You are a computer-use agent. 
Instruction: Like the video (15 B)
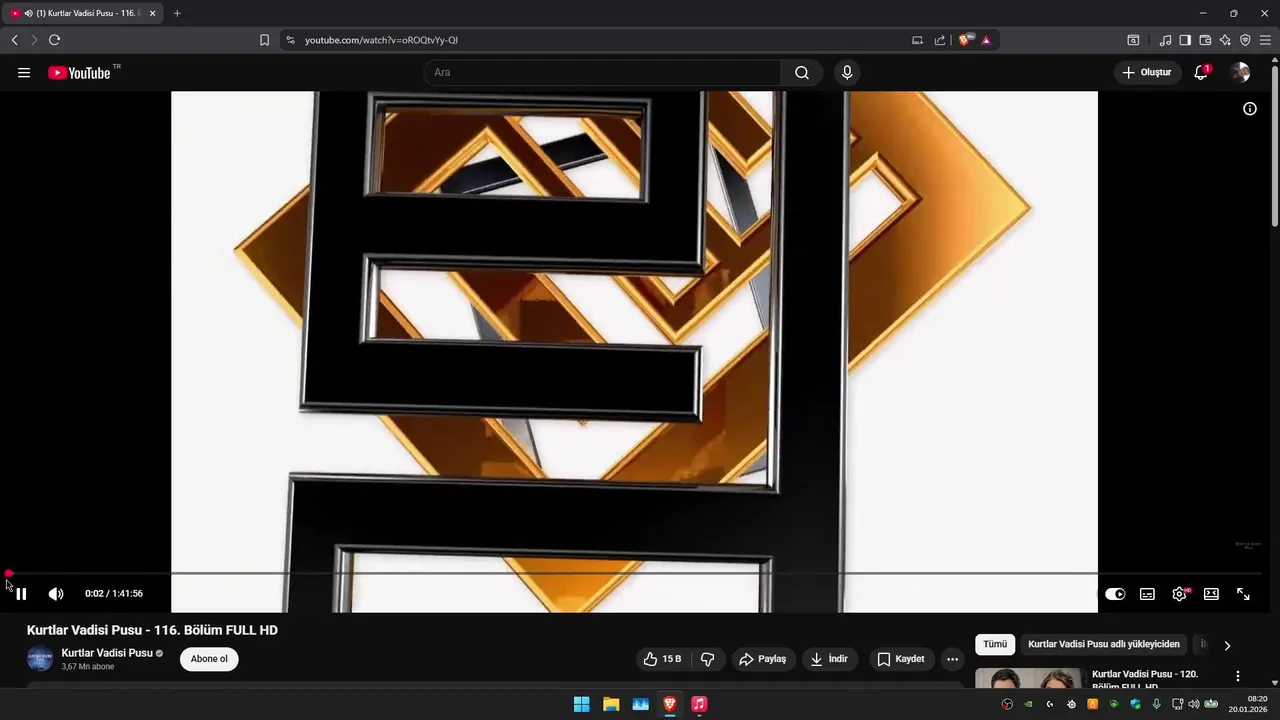[662, 659]
